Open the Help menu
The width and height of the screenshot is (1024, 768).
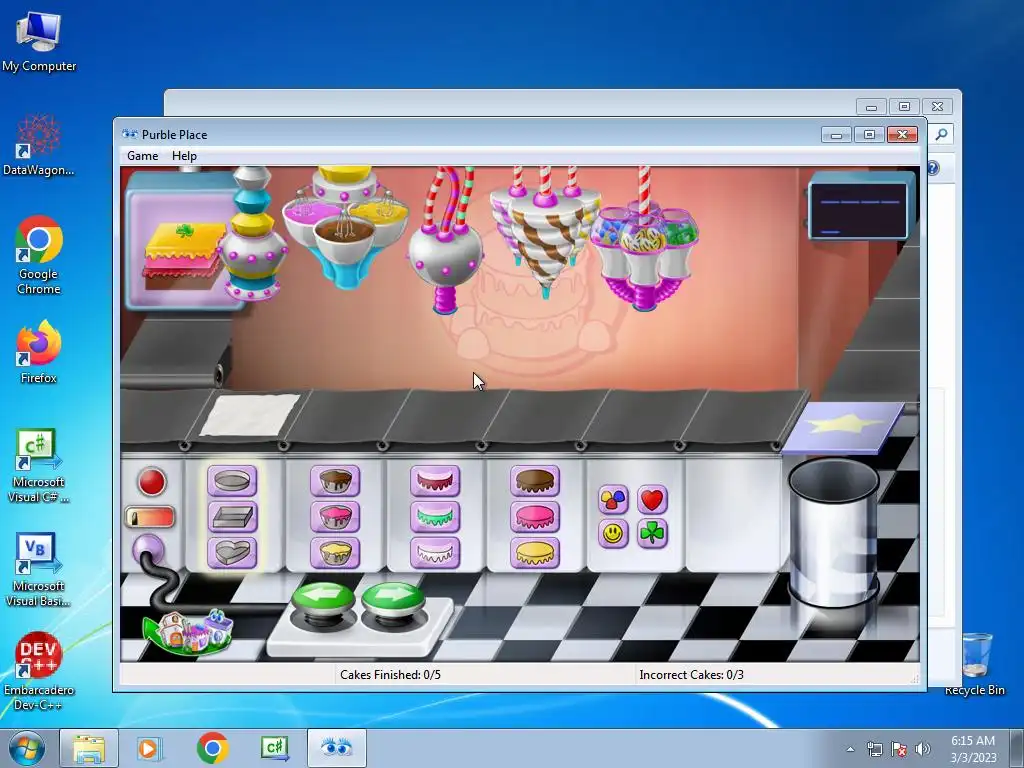tap(184, 155)
